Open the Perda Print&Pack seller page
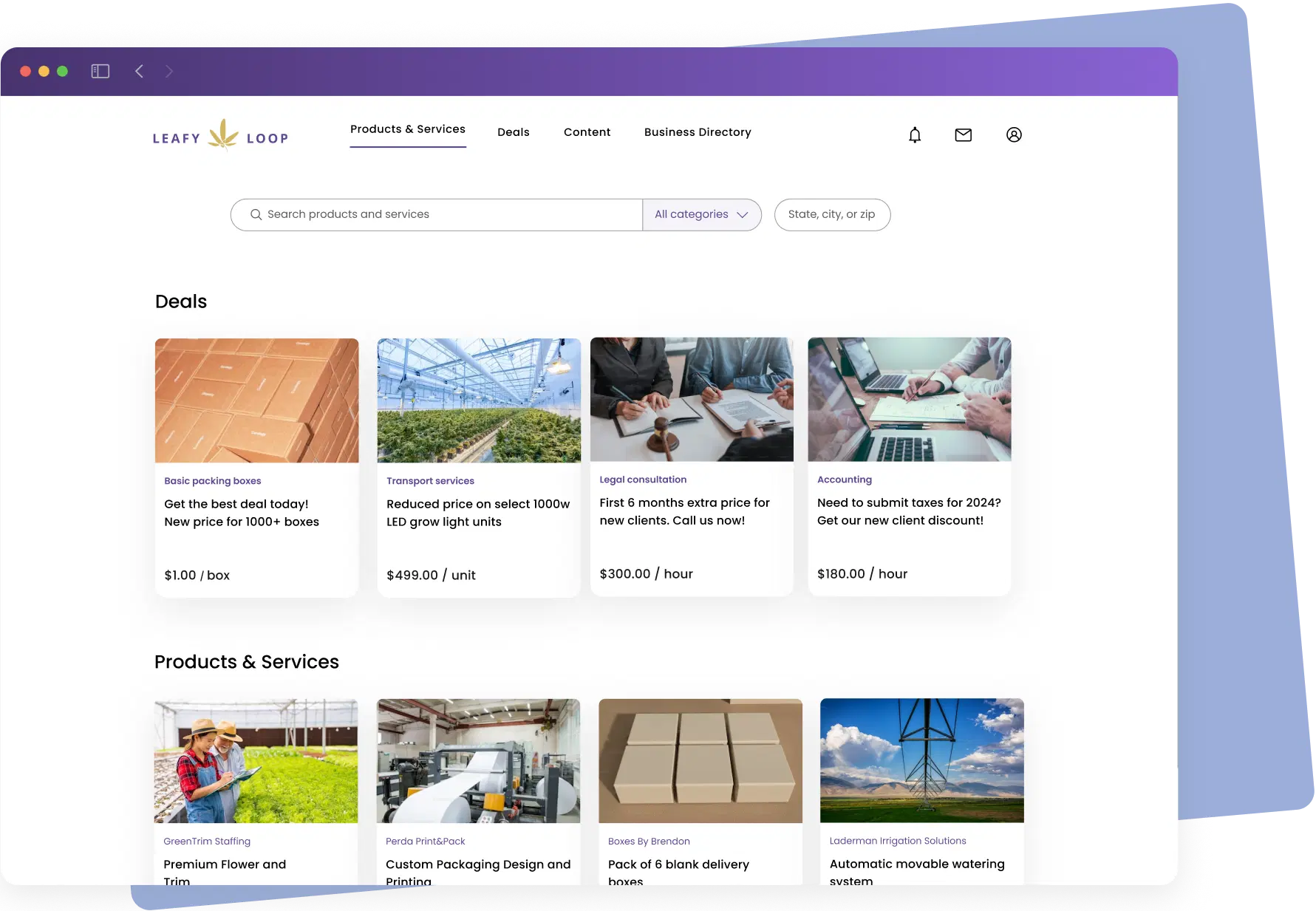The width and height of the screenshot is (1316, 911). tap(425, 841)
